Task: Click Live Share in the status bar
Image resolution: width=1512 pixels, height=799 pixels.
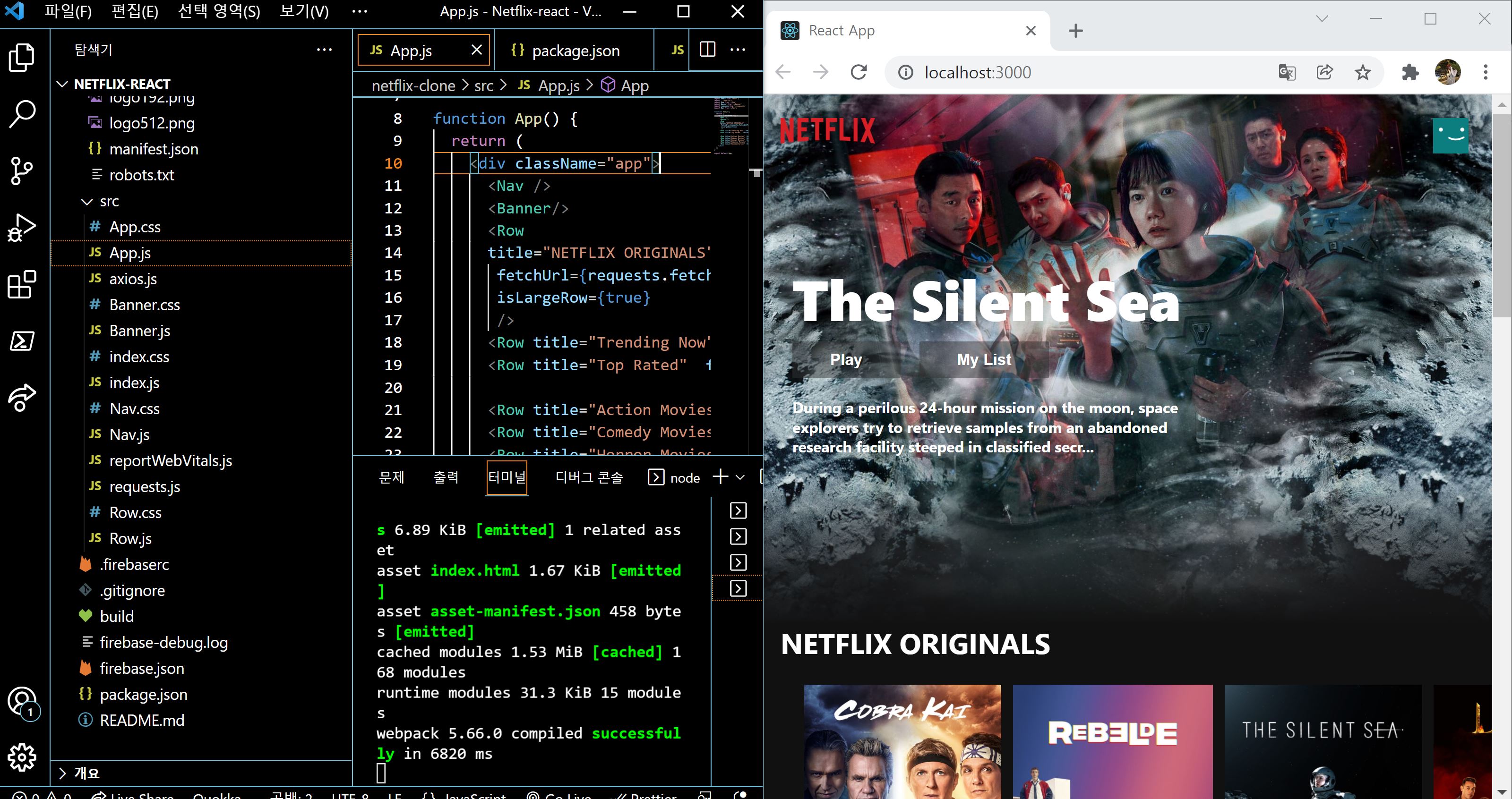Action: tap(134, 796)
